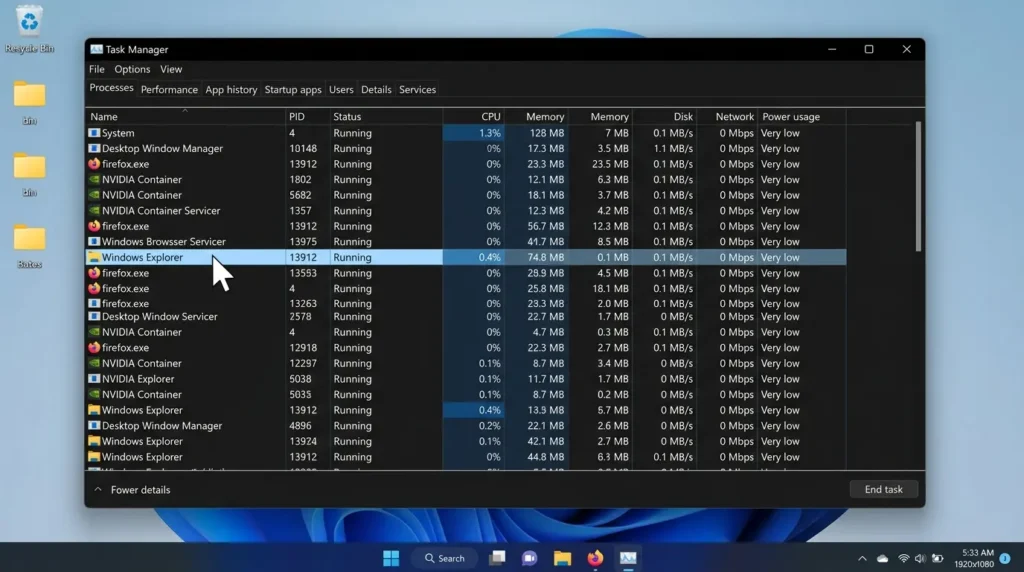Select the 128 MB memory cell
The height and width of the screenshot is (572, 1024).
pos(536,133)
